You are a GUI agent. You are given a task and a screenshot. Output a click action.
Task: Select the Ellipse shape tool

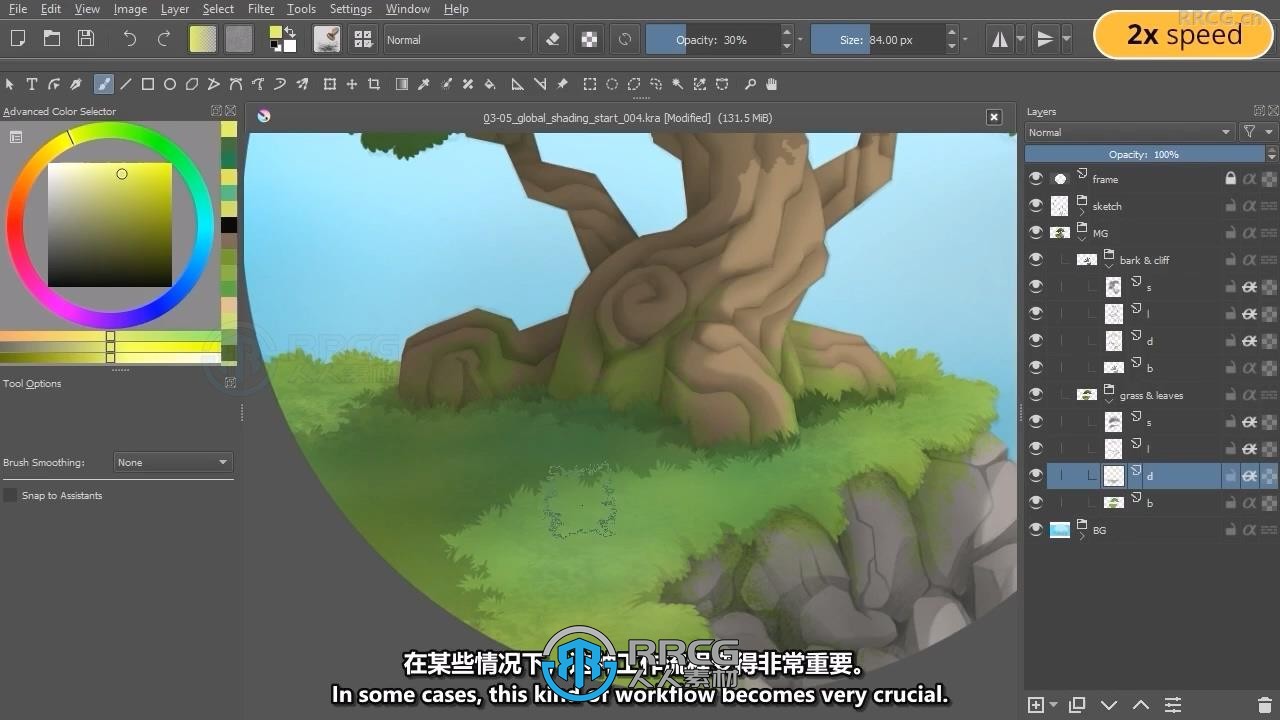(x=170, y=84)
